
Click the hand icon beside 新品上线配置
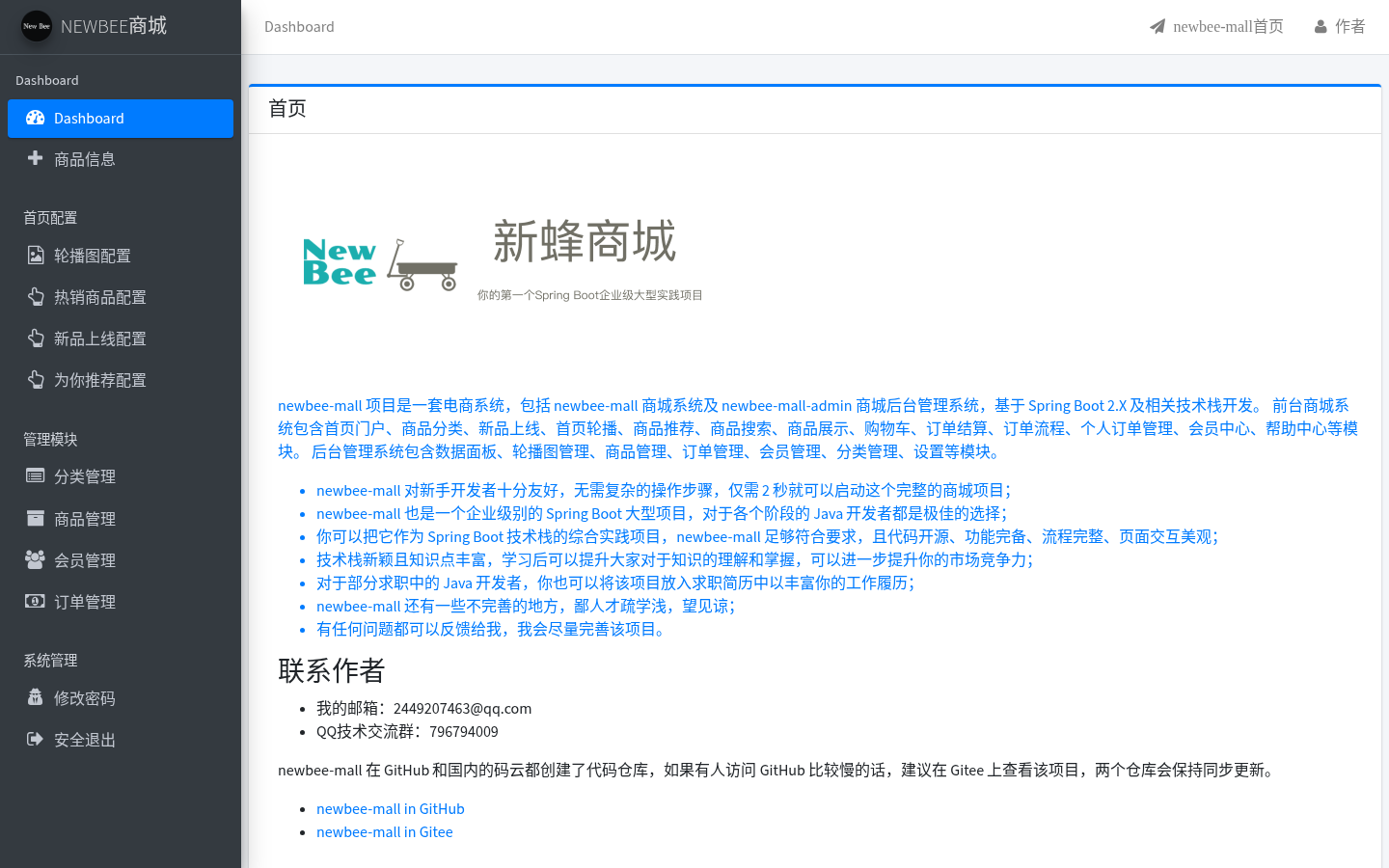(36, 339)
